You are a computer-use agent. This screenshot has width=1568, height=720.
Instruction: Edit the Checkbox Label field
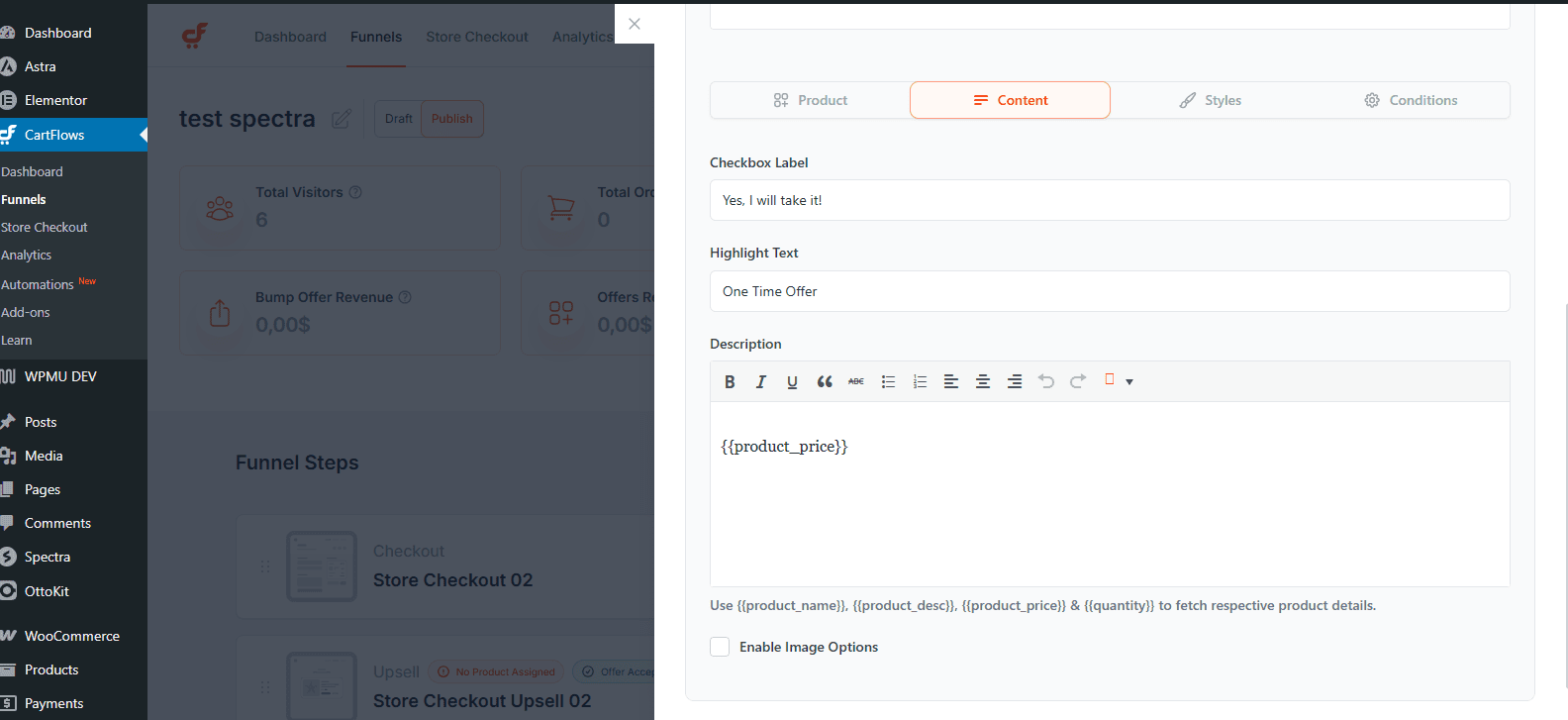pyautogui.click(x=1110, y=200)
